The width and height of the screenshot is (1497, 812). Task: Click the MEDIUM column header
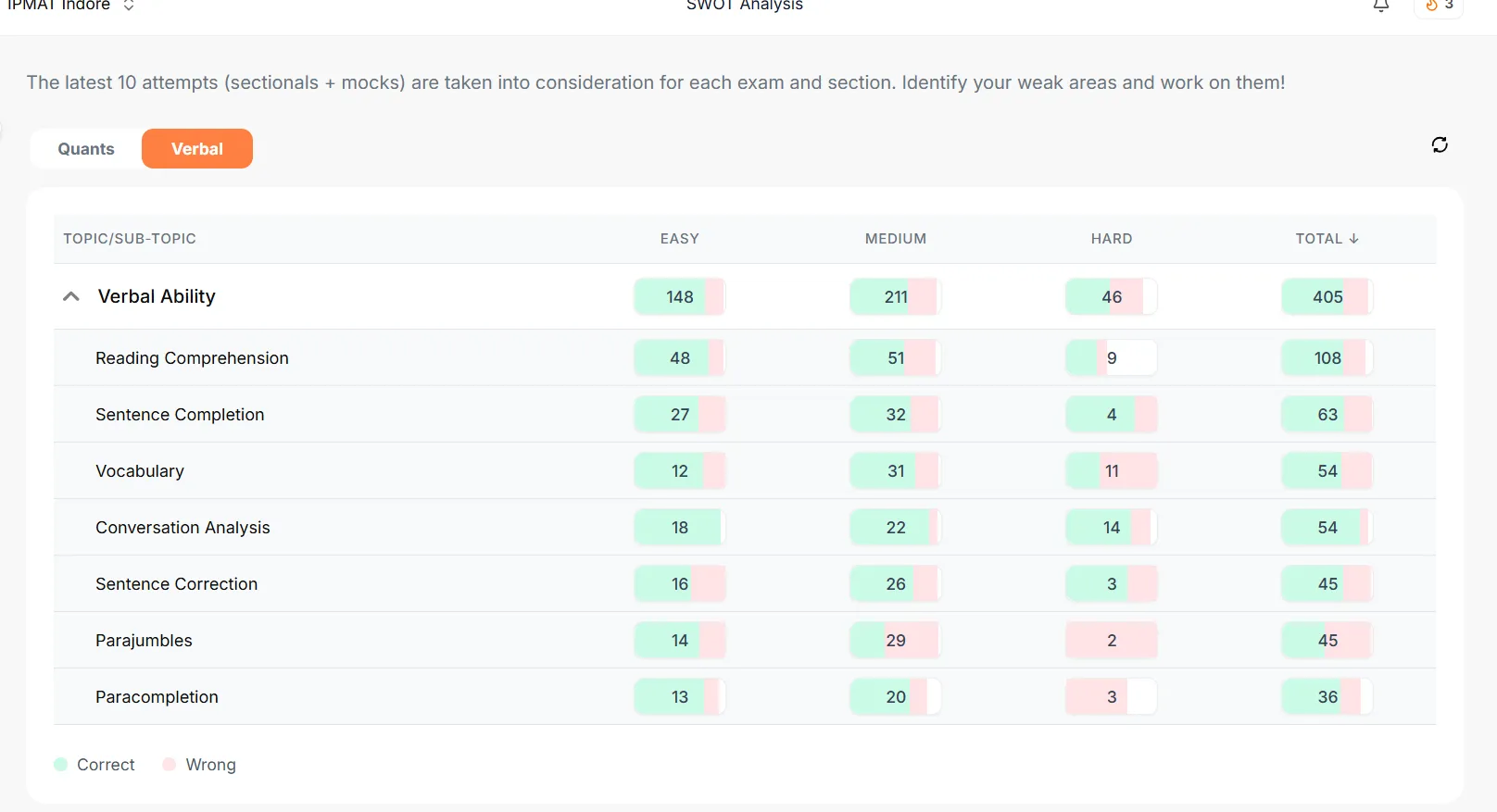[x=895, y=239]
